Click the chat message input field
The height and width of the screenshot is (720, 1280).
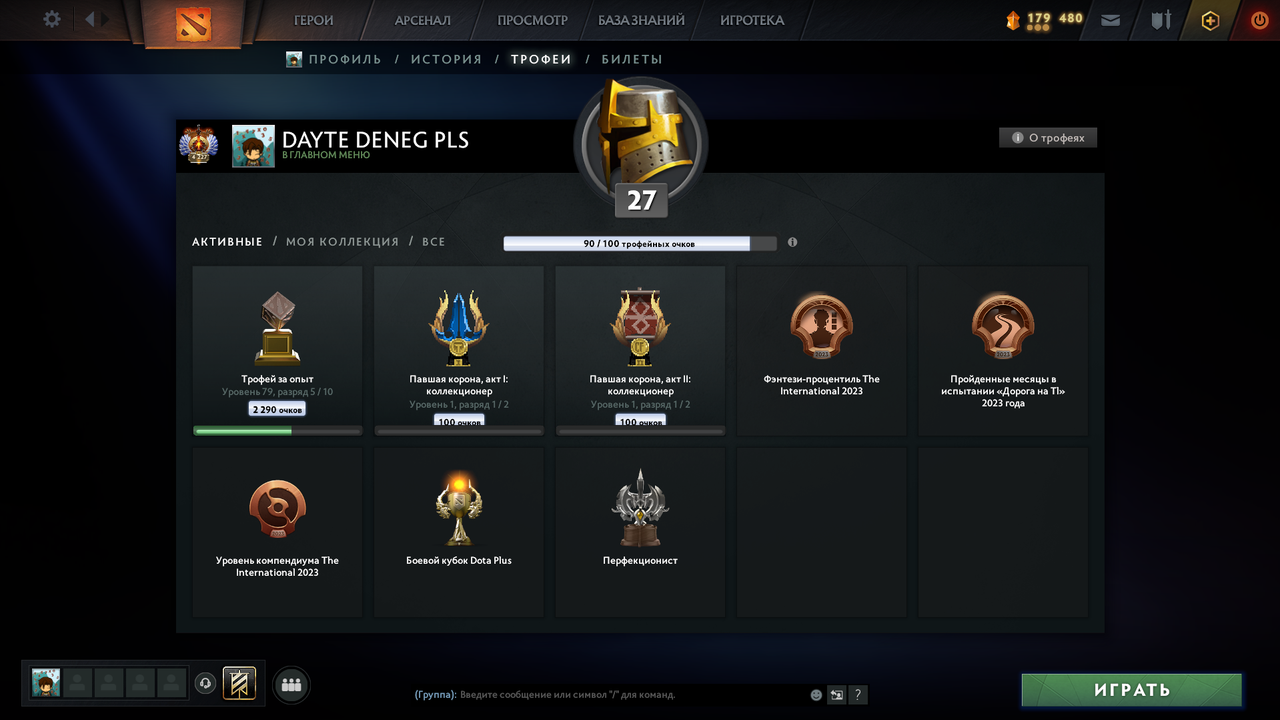[x=609, y=694]
